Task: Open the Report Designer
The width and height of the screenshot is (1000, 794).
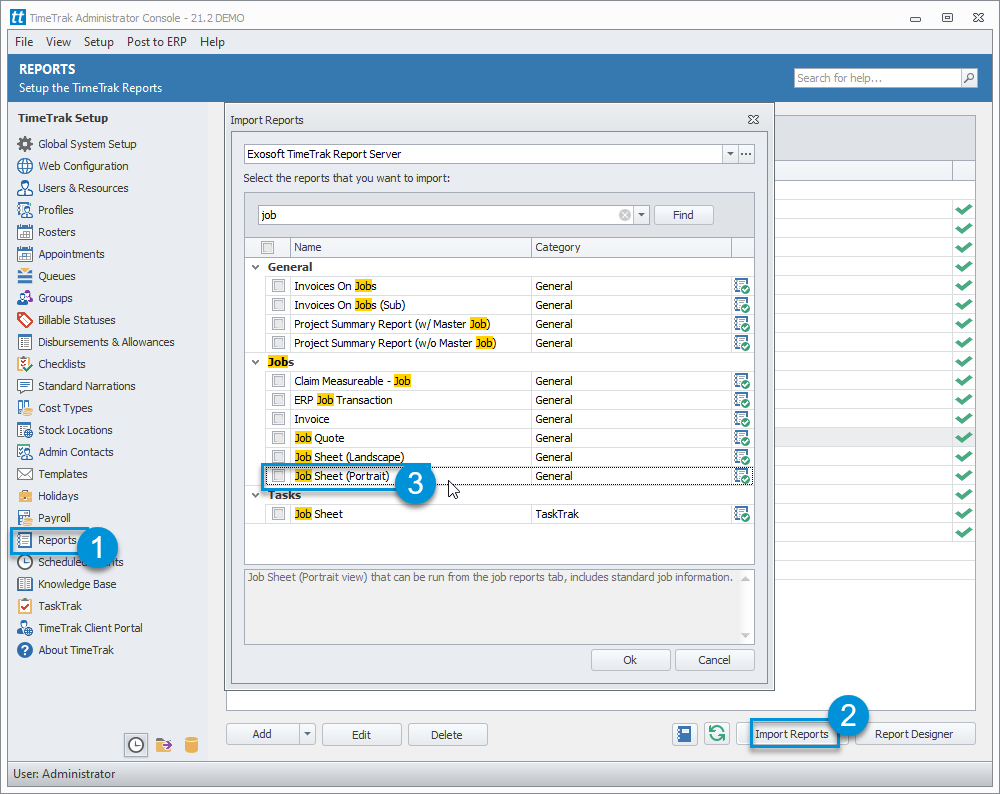Action: pyautogui.click(x=914, y=734)
